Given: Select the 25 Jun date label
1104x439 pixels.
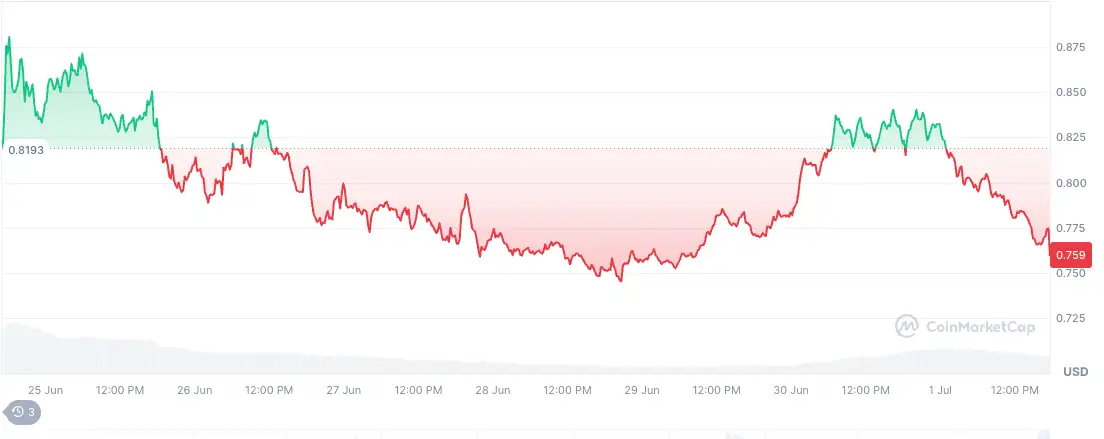Looking at the screenshot, I should click(x=46, y=390).
